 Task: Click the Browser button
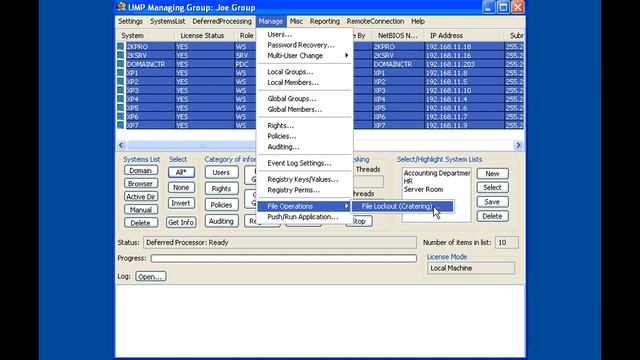pyautogui.click(x=141, y=184)
